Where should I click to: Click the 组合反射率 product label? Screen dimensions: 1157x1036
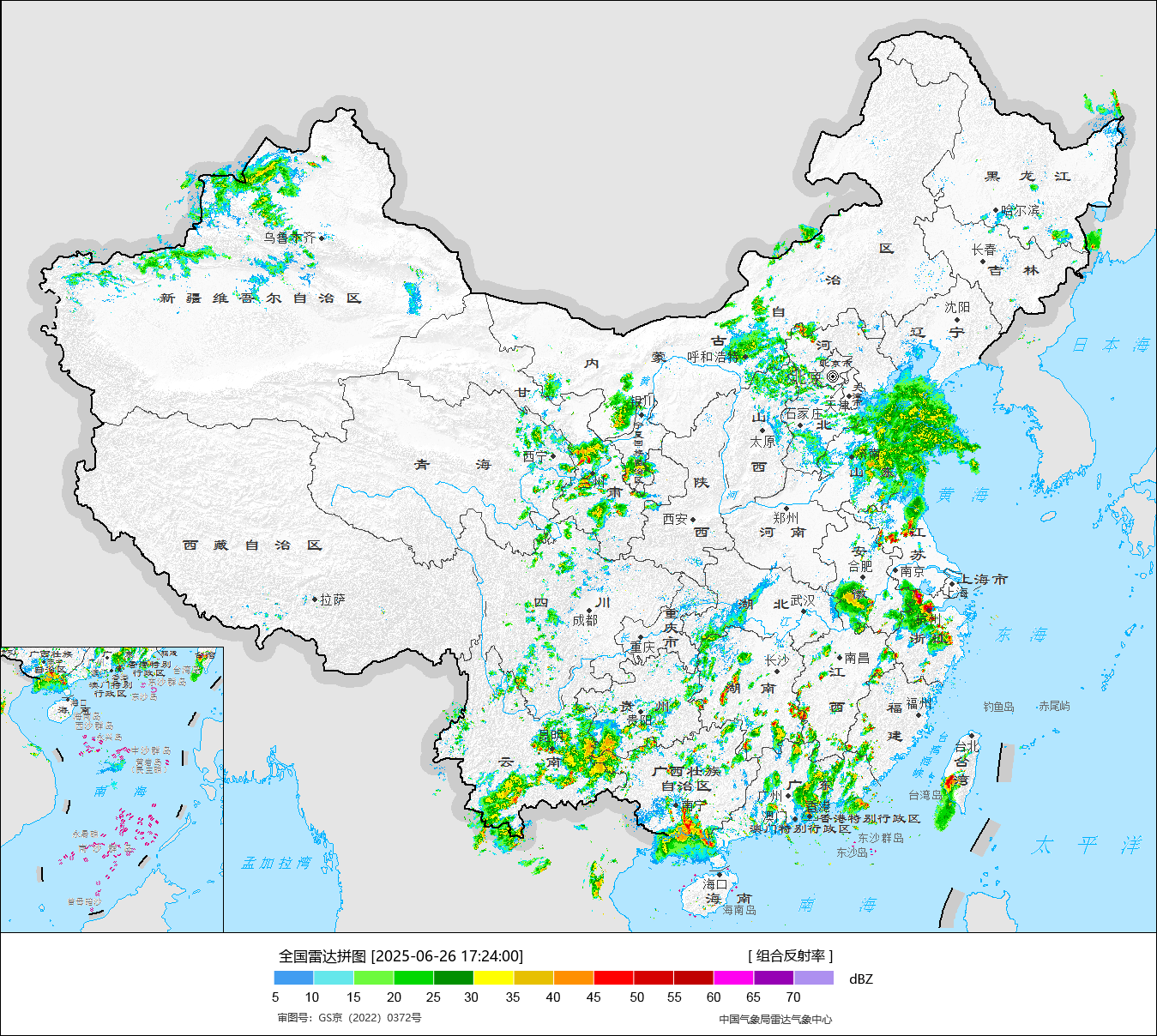click(790, 956)
